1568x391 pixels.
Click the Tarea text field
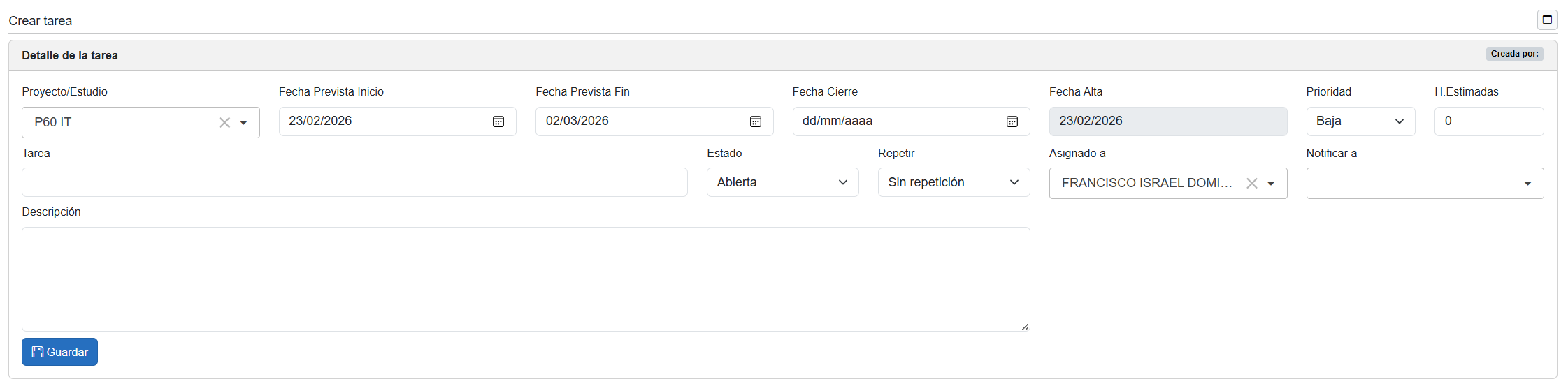[x=354, y=182]
